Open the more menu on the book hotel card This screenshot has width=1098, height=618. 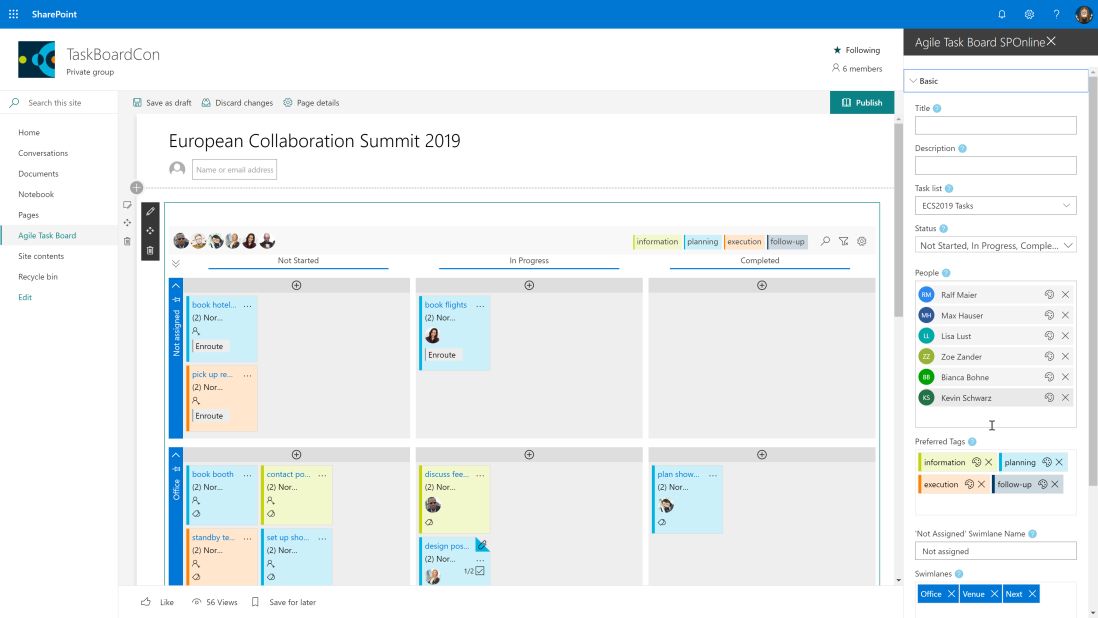[x=248, y=305]
